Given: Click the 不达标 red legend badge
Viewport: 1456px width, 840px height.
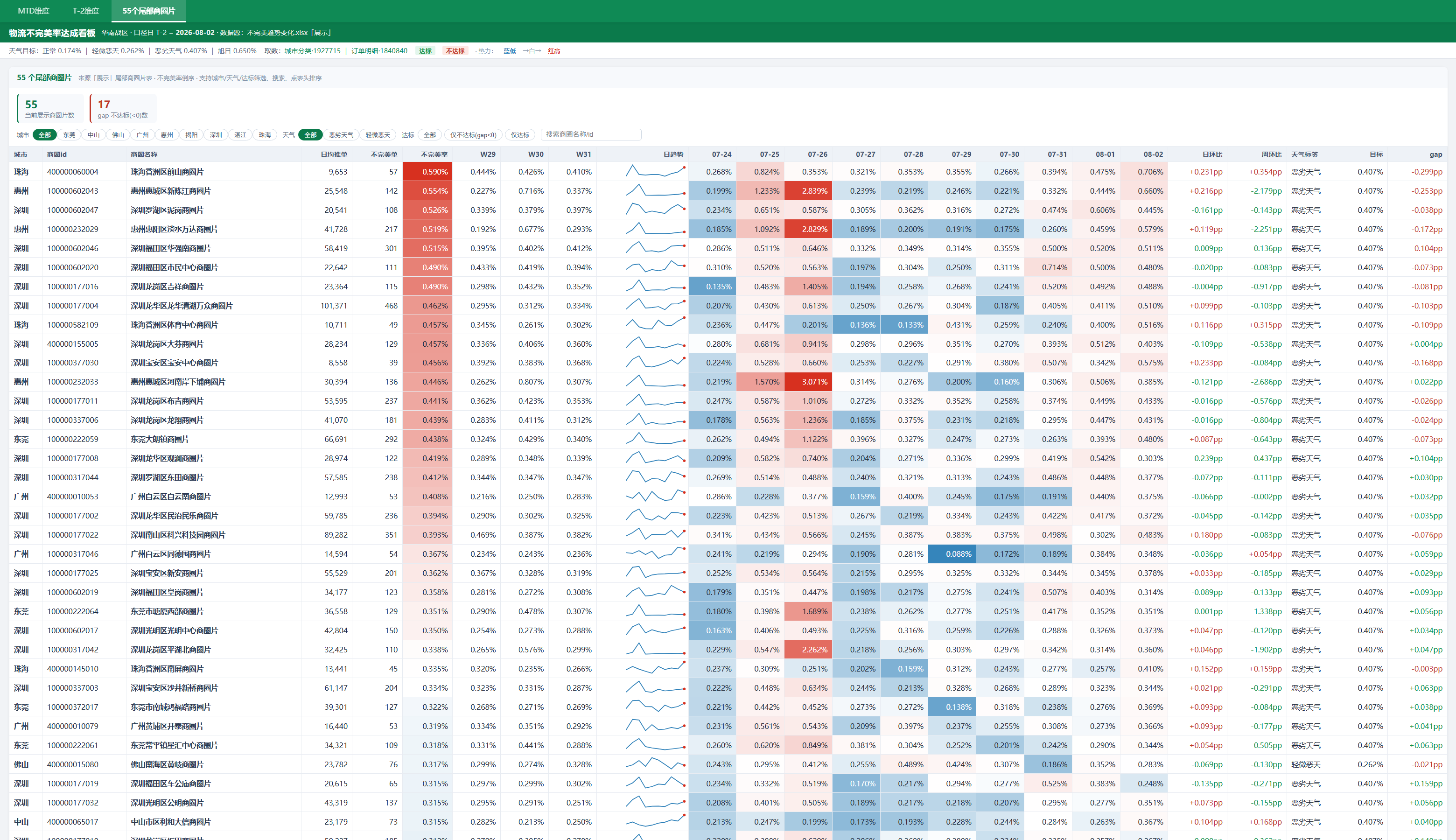Looking at the screenshot, I should pyautogui.click(x=455, y=51).
